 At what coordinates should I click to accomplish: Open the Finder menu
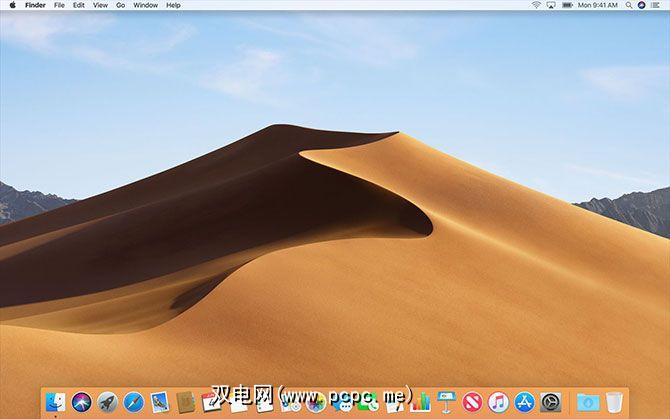tap(35, 5)
